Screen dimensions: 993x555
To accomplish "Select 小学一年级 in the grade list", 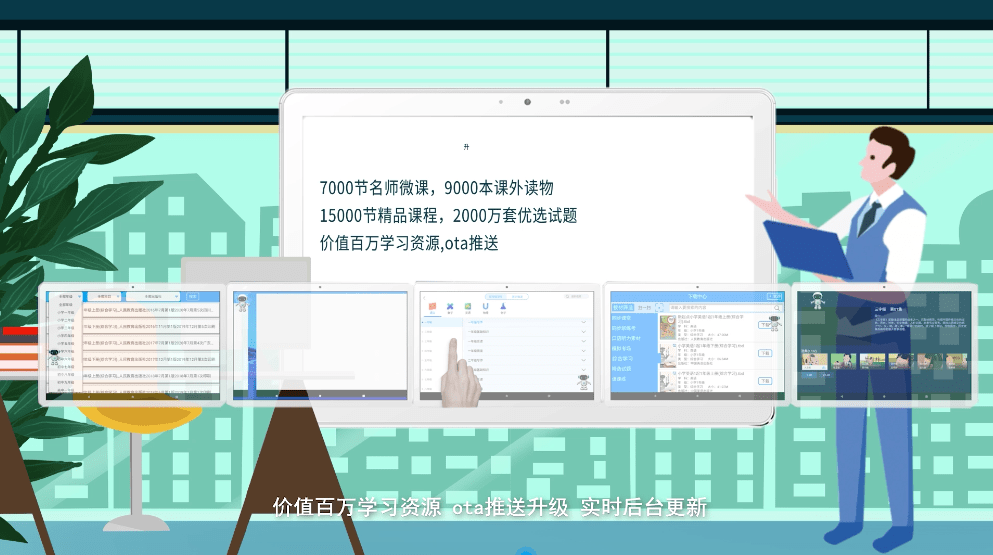I will coord(66,312).
